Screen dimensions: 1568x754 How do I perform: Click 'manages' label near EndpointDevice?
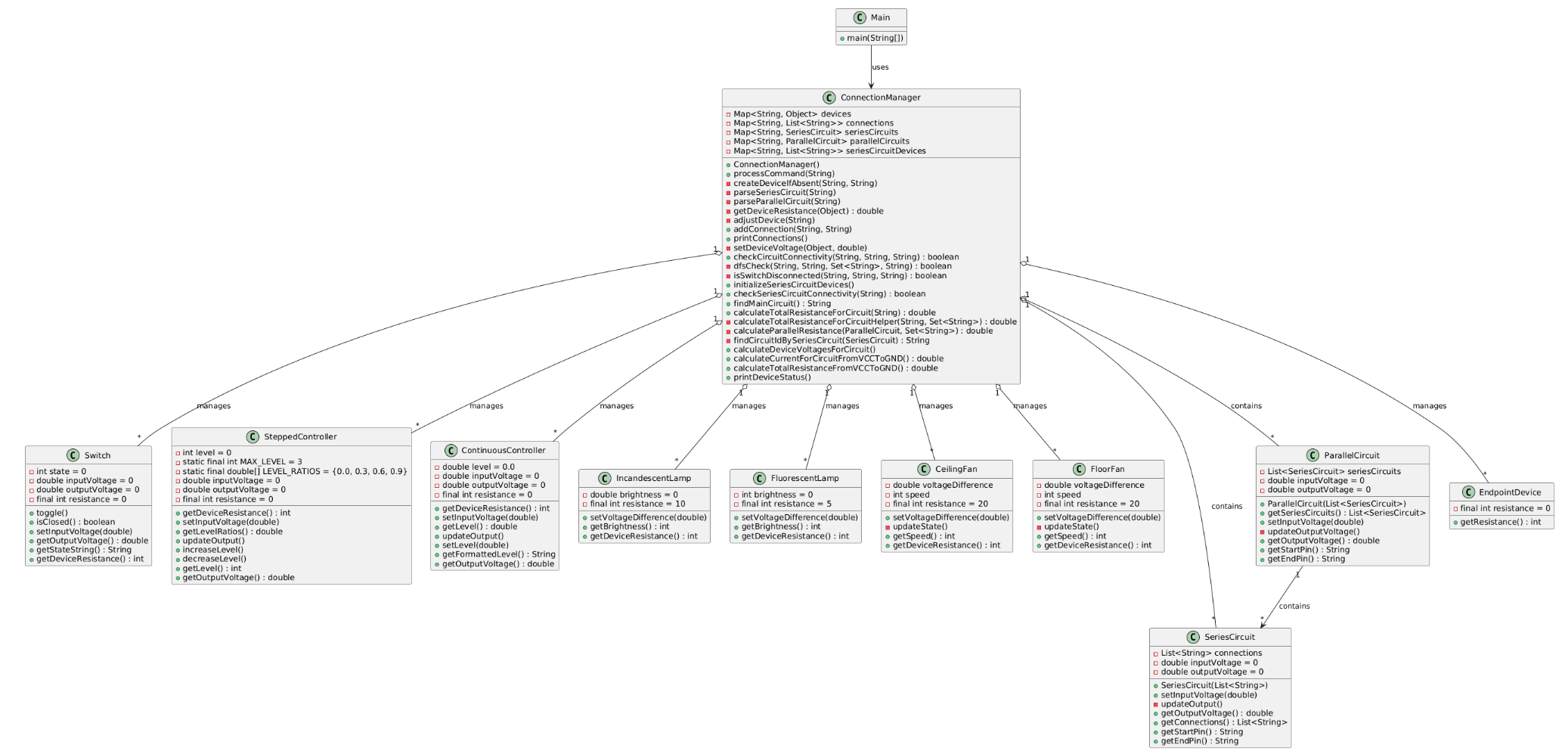point(1430,406)
